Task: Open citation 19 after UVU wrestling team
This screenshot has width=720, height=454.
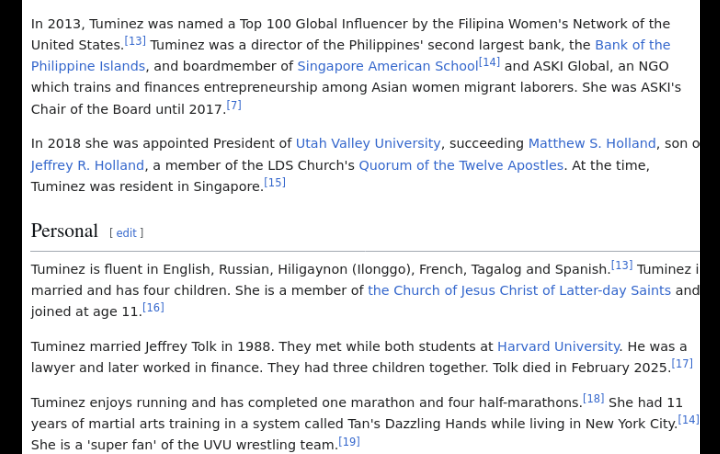Action: pos(349,441)
